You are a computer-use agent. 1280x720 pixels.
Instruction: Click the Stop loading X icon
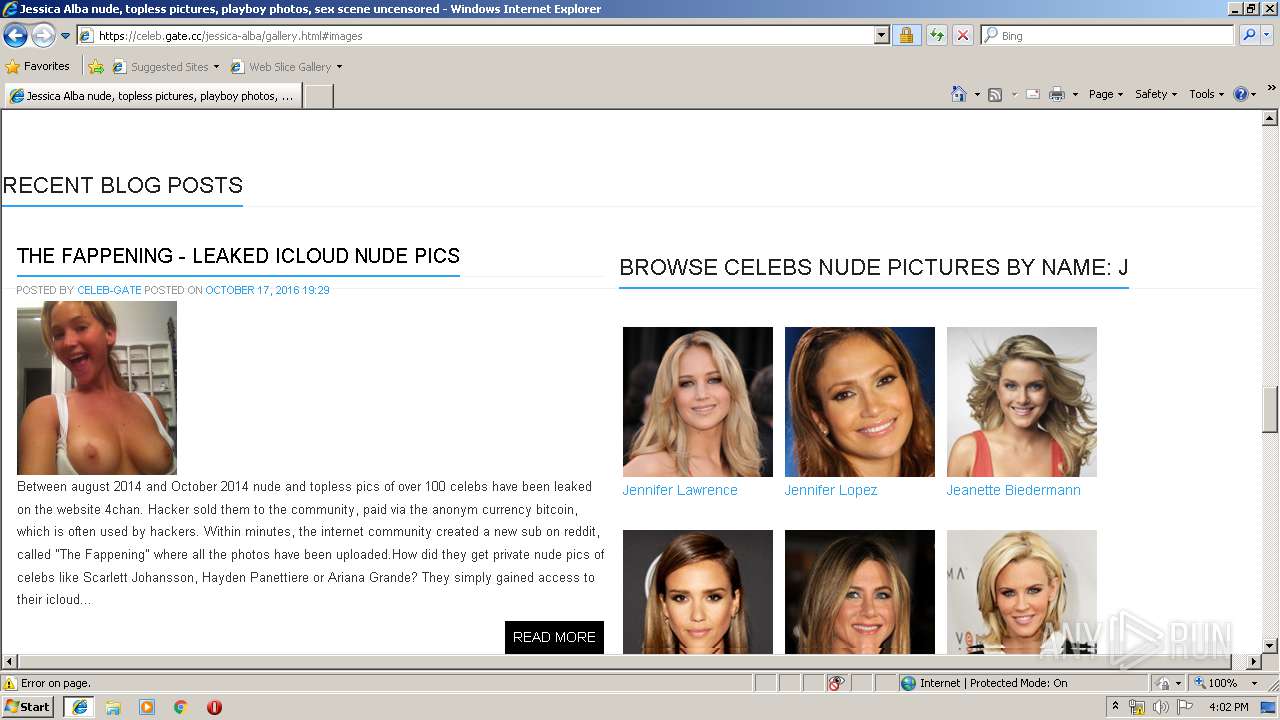[x=962, y=35]
